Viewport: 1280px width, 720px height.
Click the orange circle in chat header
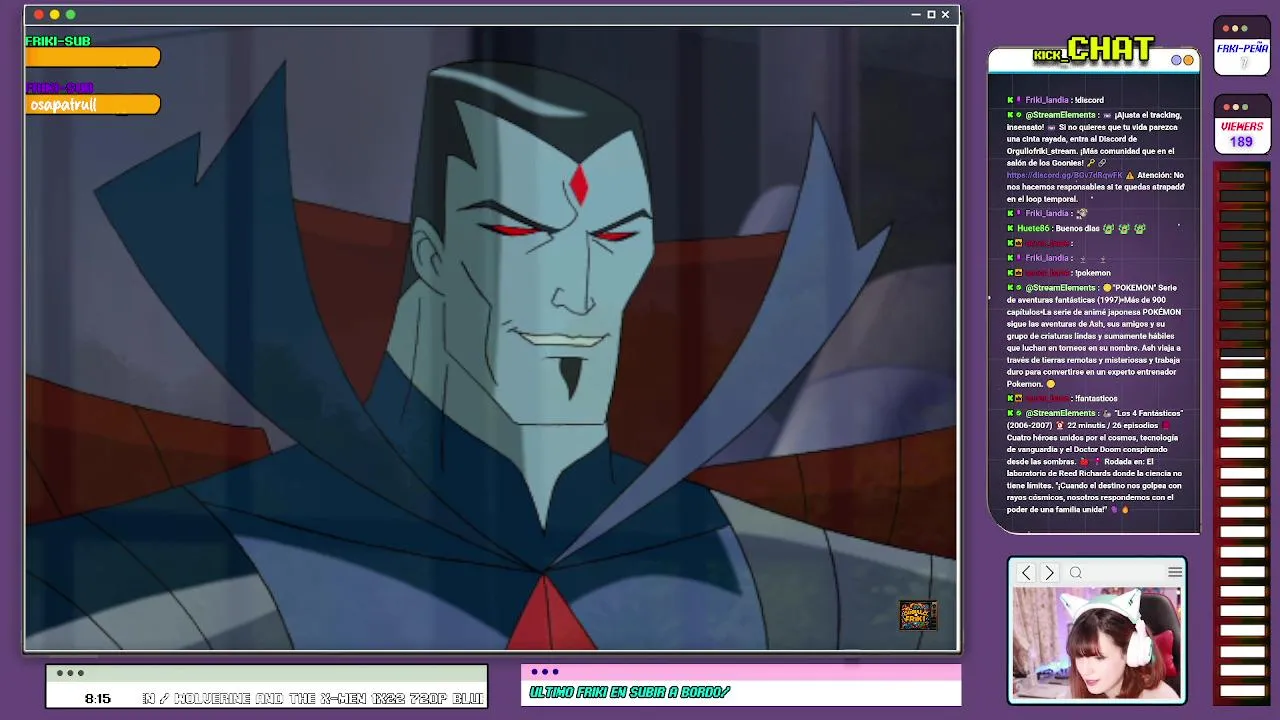tap(1188, 60)
